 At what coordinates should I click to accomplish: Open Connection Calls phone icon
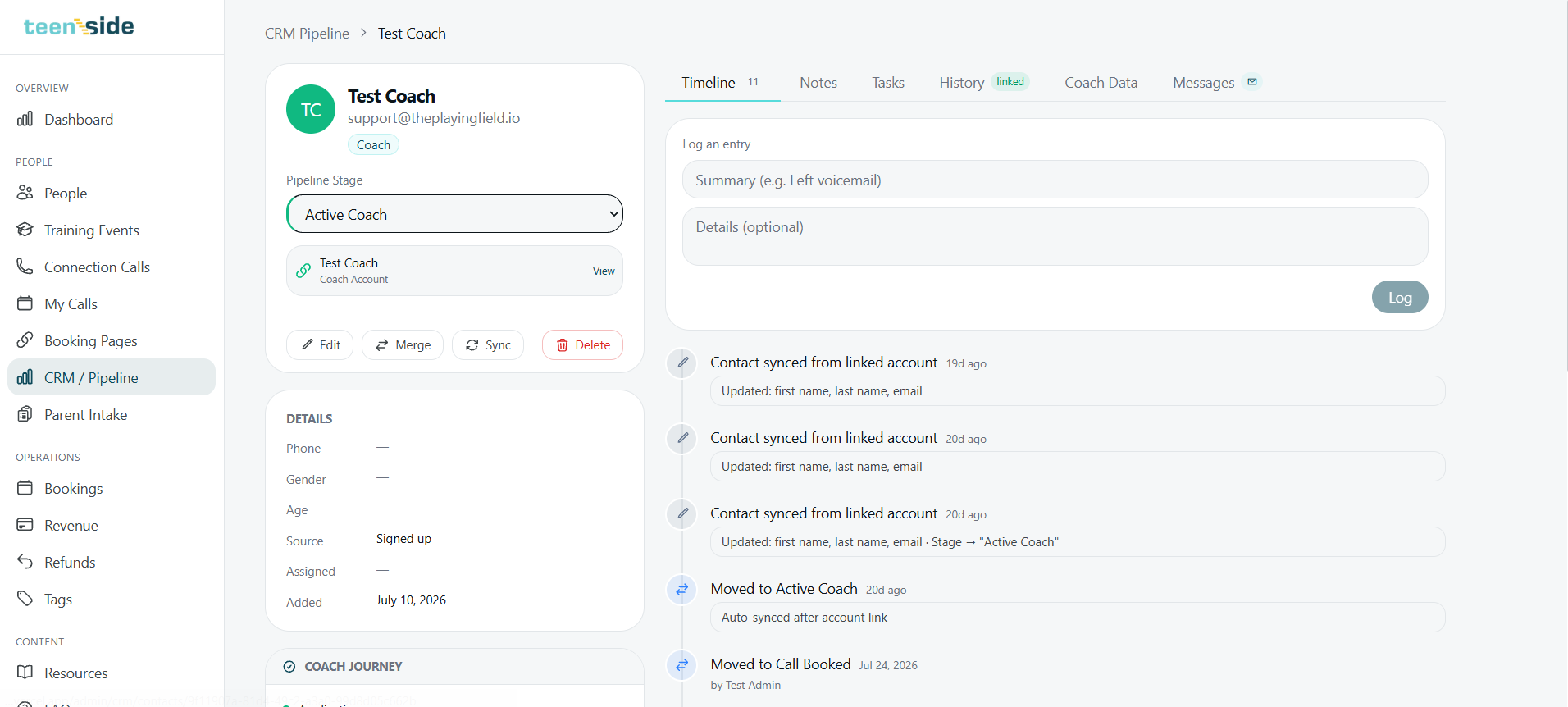tap(25, 267)
